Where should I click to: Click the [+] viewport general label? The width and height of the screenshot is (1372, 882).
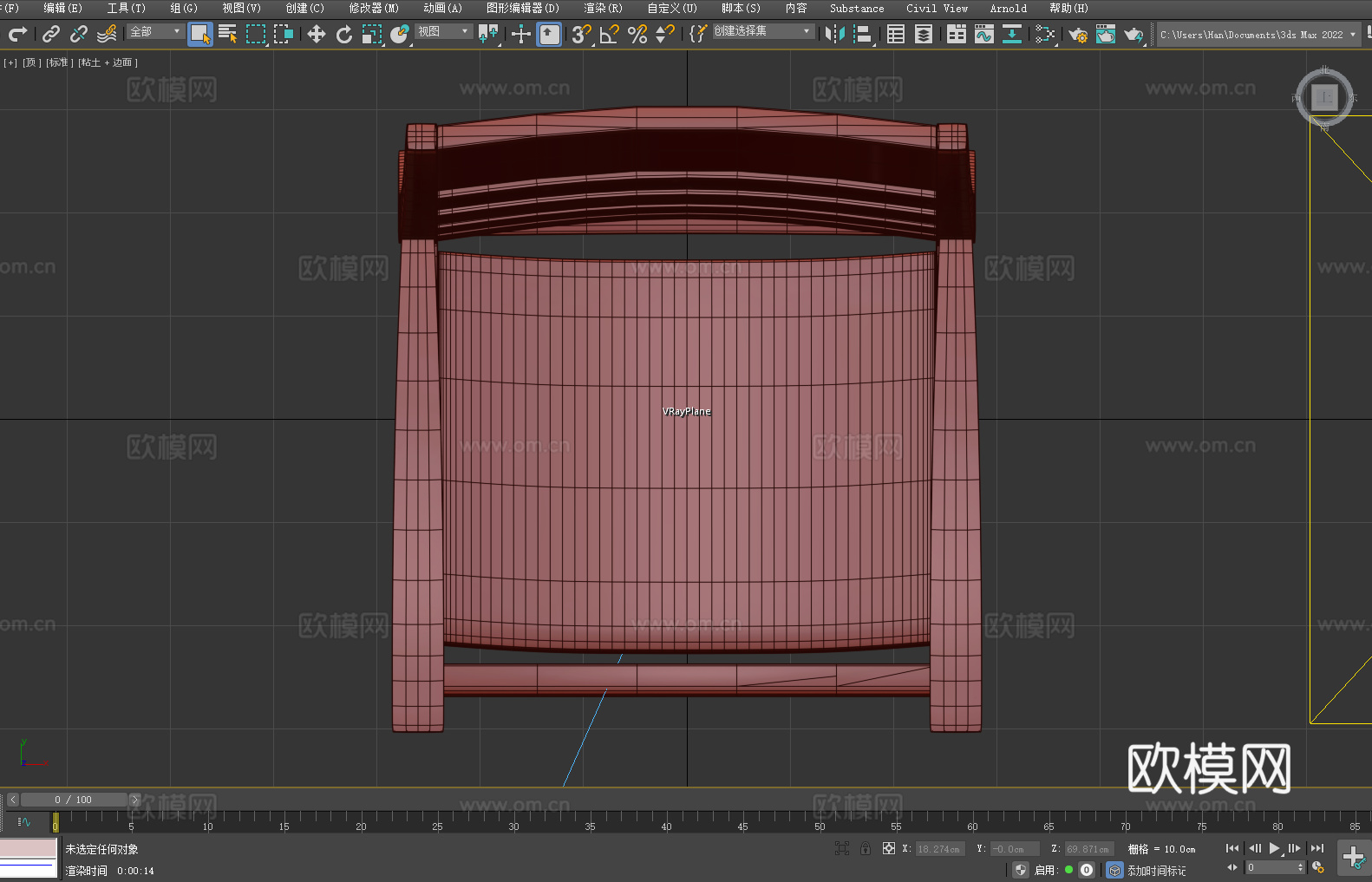pos(10,62)
